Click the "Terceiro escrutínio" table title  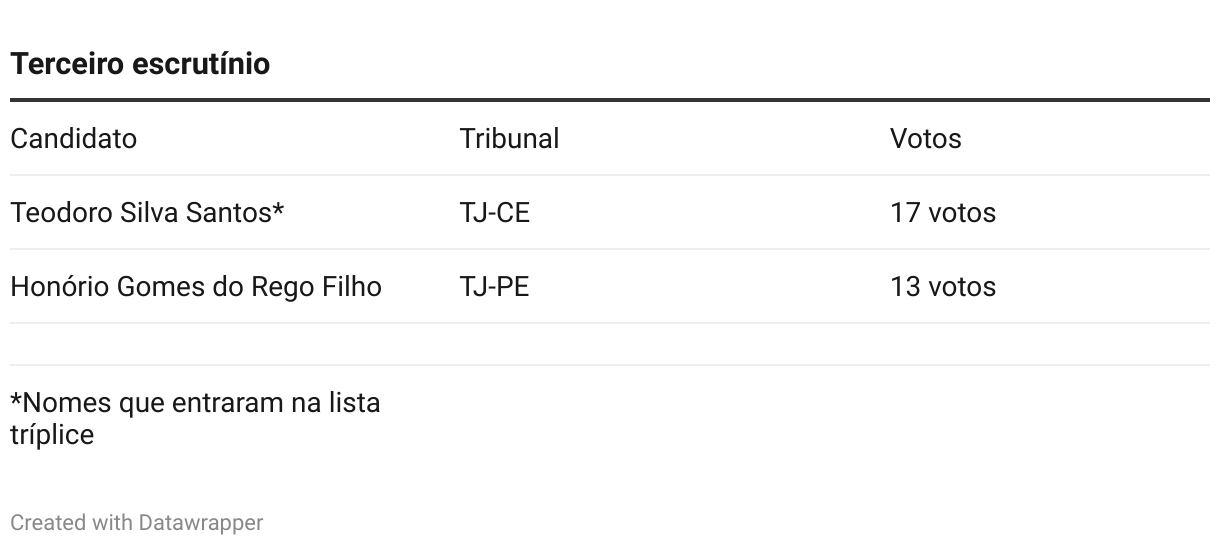[140, 64]
